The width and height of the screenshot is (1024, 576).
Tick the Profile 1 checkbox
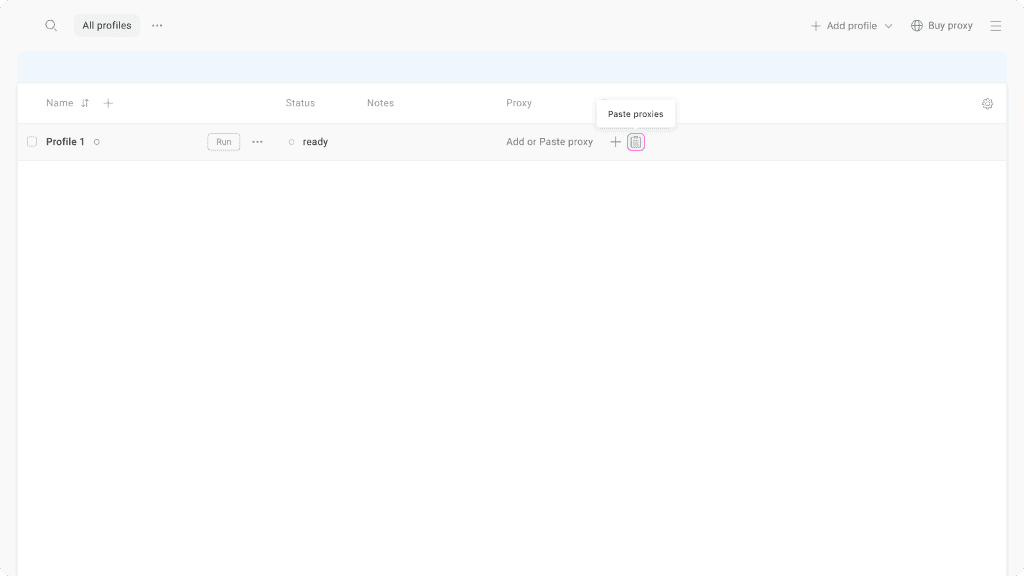coord(32,142)
